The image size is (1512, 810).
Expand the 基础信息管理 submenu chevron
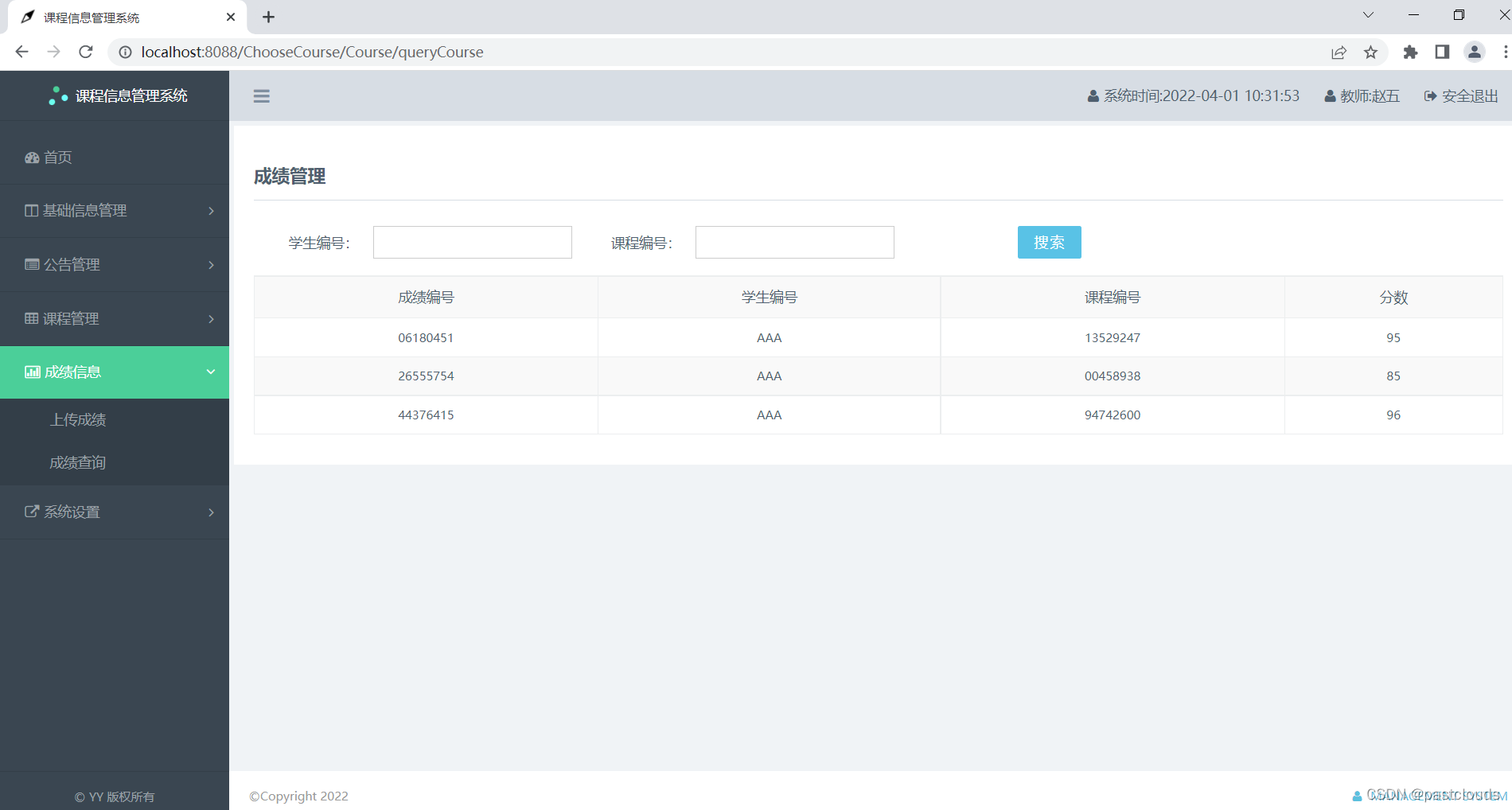tap(211, 211)
